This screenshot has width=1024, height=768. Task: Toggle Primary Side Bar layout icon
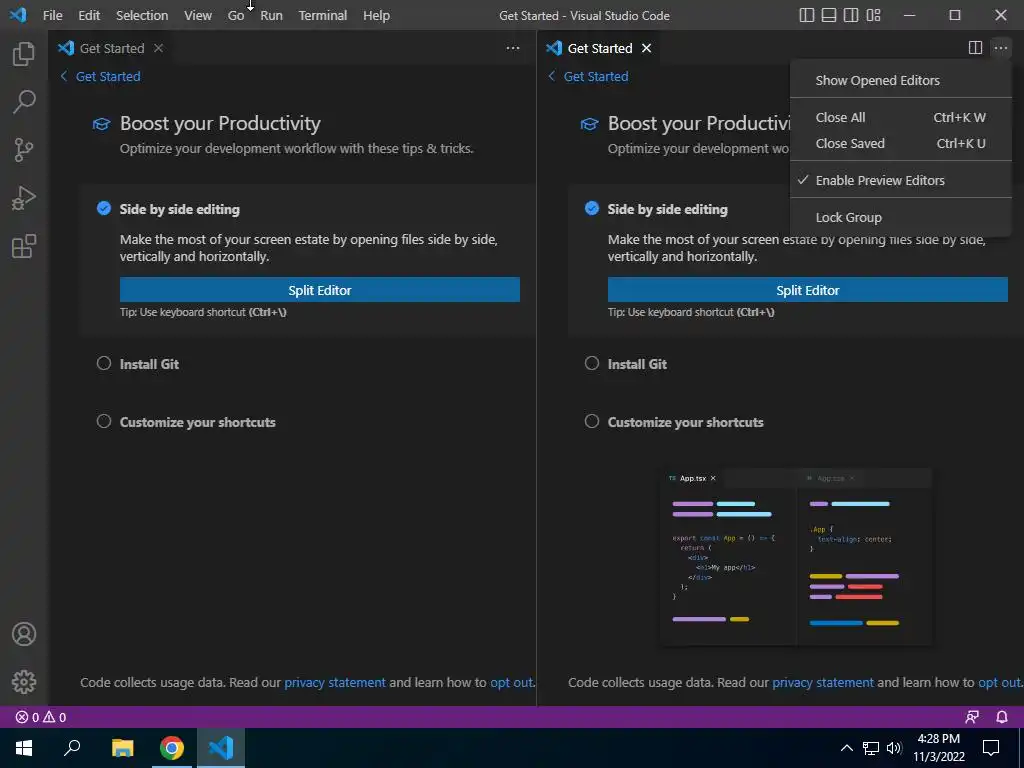pyautogui.click(x=807, y=15)
